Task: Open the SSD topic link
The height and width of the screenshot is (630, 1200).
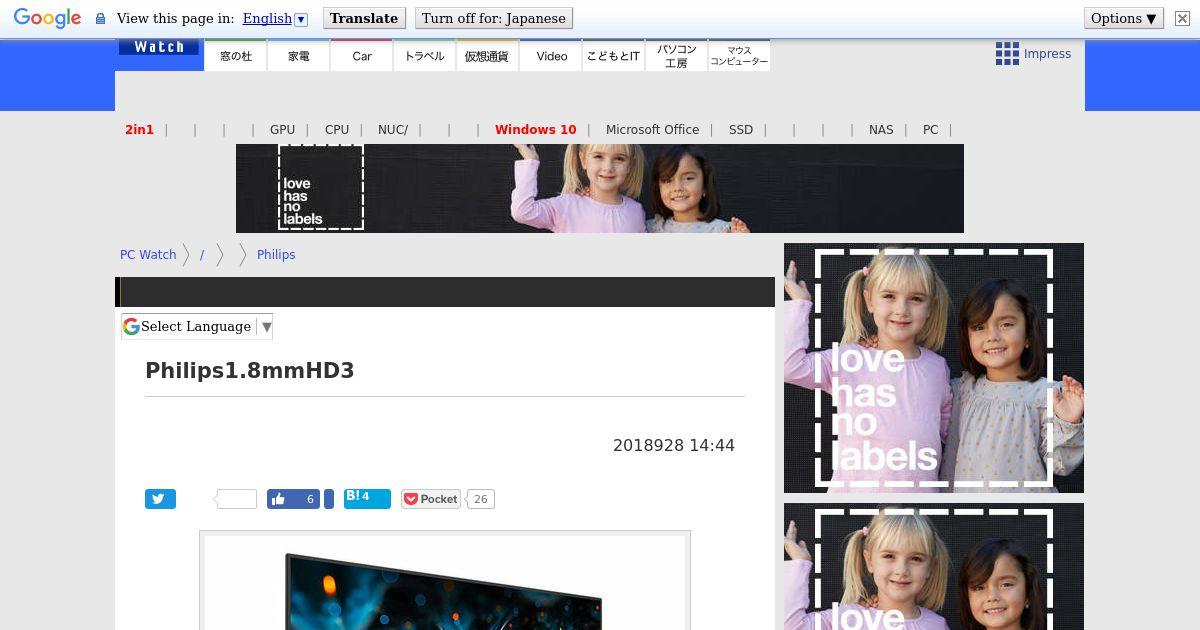Action: (x=741, y=129)
